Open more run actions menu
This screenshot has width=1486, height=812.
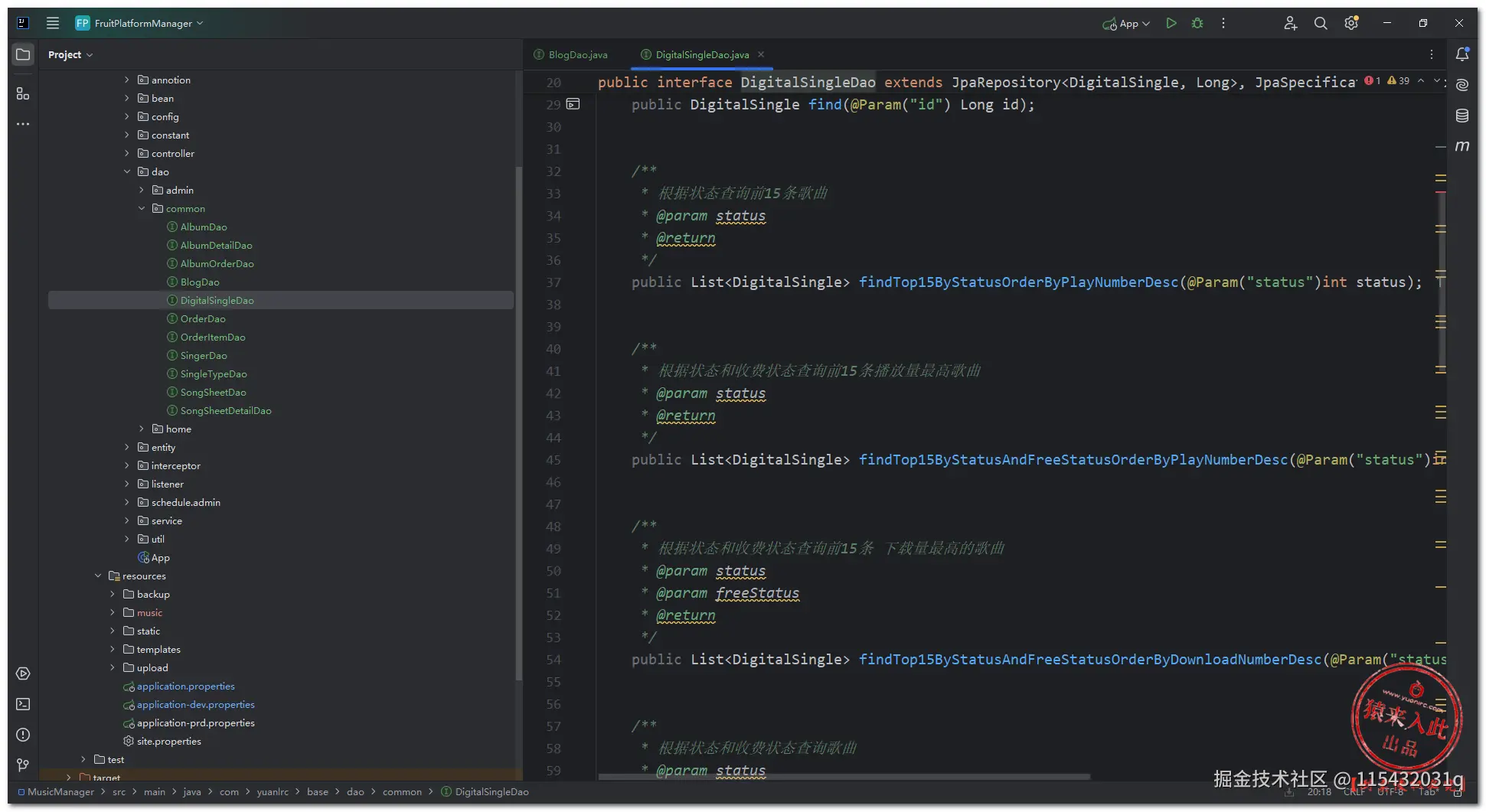coord(1223,23)
